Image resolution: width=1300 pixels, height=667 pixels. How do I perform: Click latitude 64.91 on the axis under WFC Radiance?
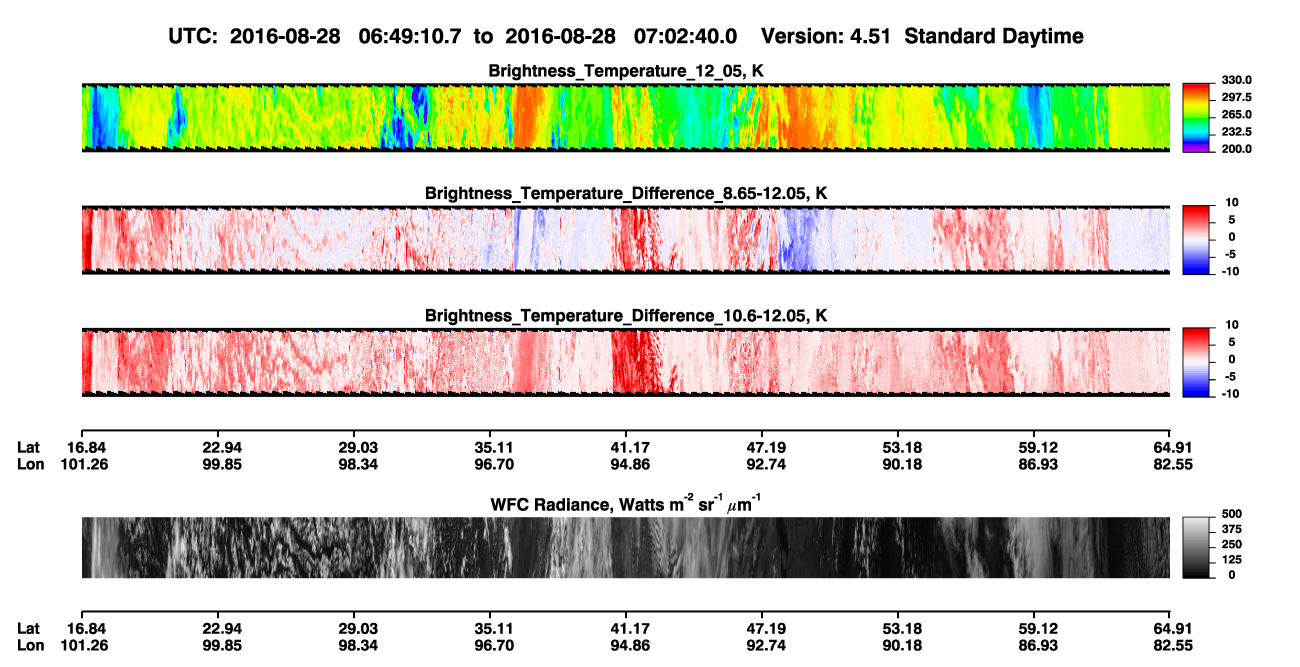tap(1171, 629)
